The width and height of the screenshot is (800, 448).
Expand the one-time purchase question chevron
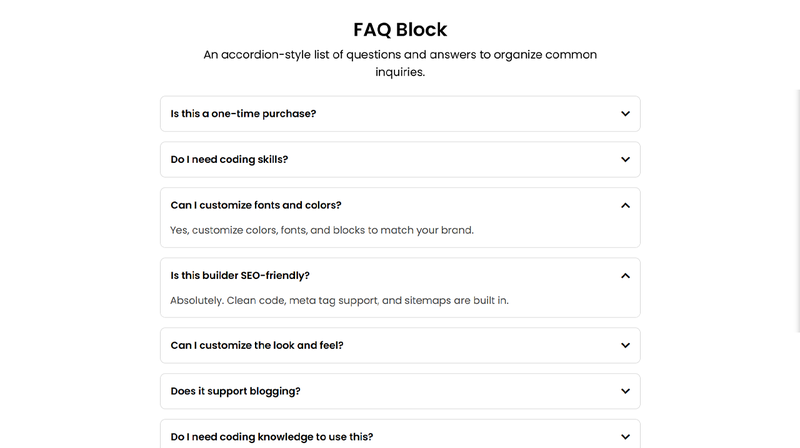point(625,114)
